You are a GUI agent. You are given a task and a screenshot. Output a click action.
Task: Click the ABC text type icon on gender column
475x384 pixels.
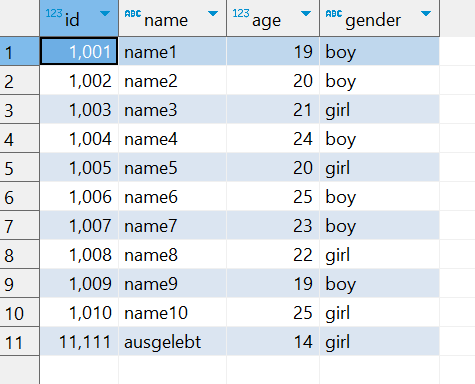click(x=334, y=13)
